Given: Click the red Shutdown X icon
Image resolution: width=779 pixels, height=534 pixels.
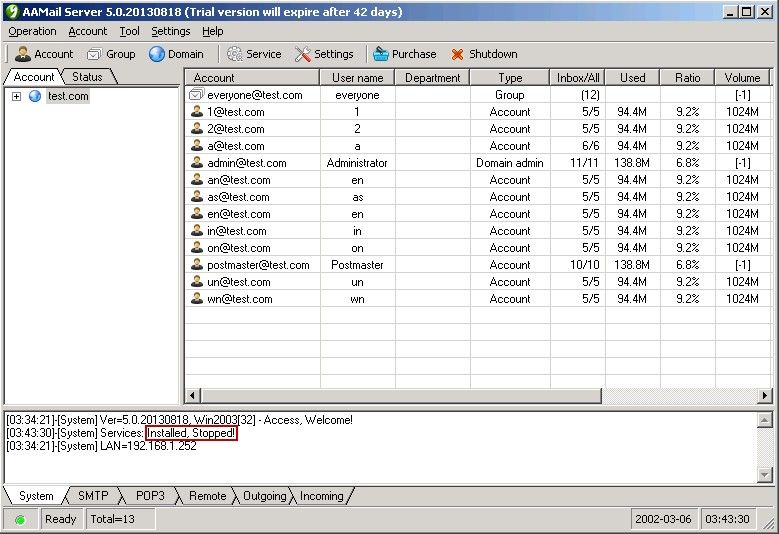Looking at the screenshot, I should [x=458, y=54].
